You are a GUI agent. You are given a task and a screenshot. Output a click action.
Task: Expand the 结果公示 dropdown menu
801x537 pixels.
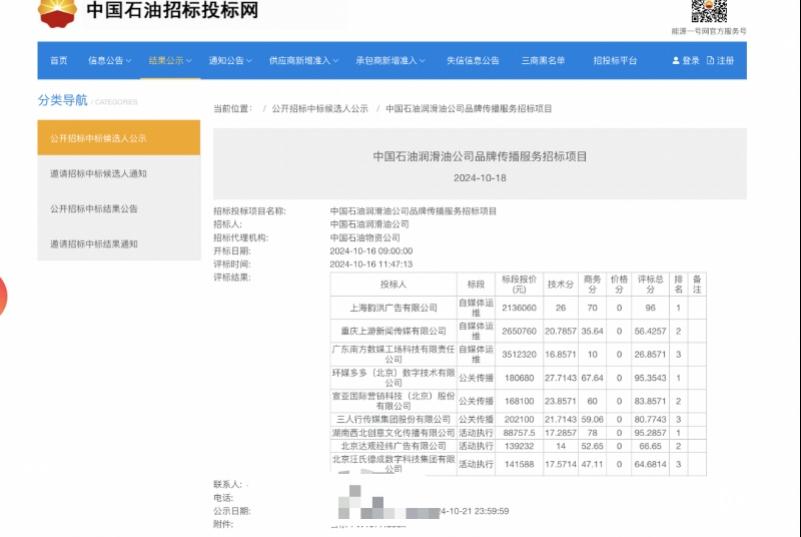coord(170,61)
